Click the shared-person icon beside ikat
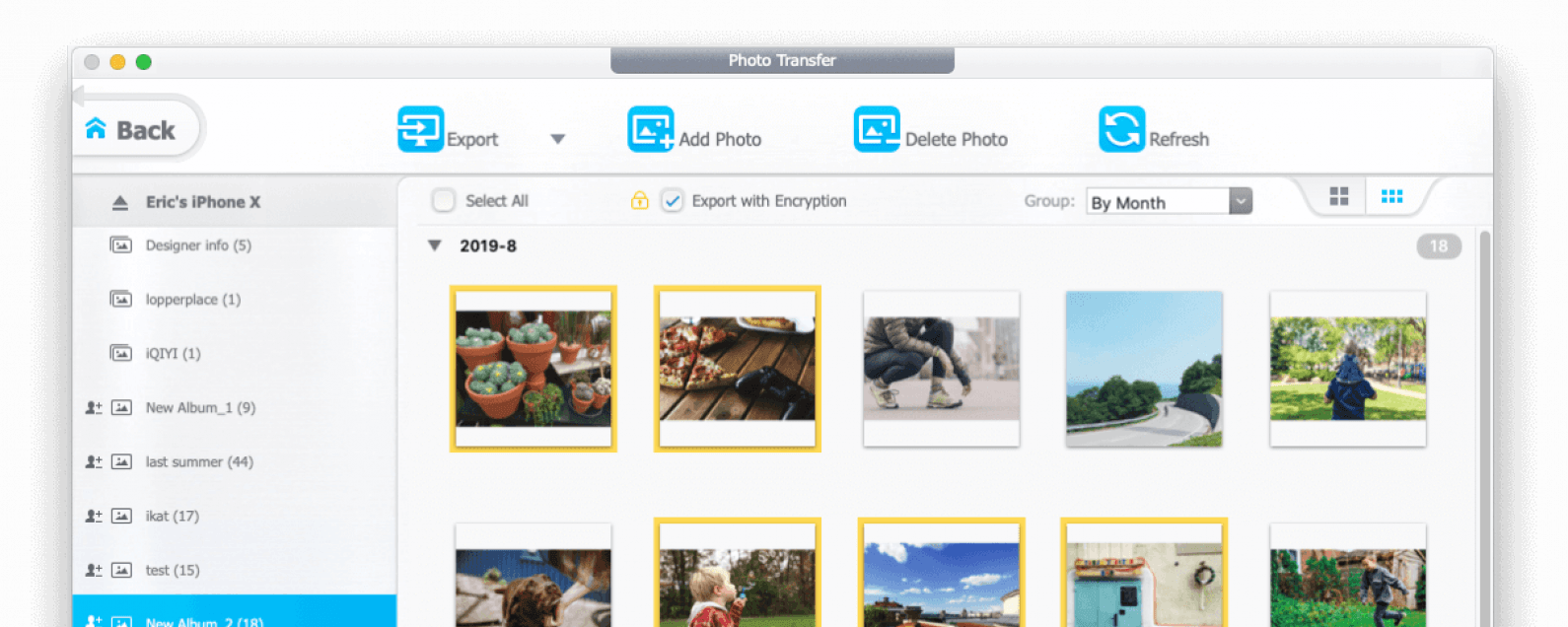 pos(94,516)
